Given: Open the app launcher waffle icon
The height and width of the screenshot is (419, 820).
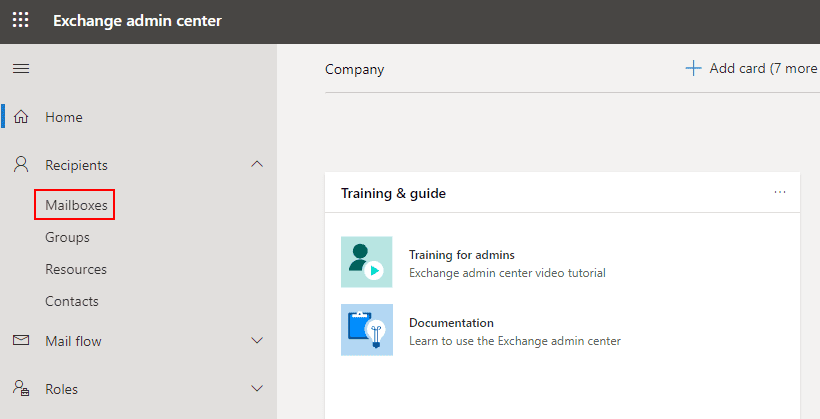Looking at the screenshot, I should (x=21, y=21).
